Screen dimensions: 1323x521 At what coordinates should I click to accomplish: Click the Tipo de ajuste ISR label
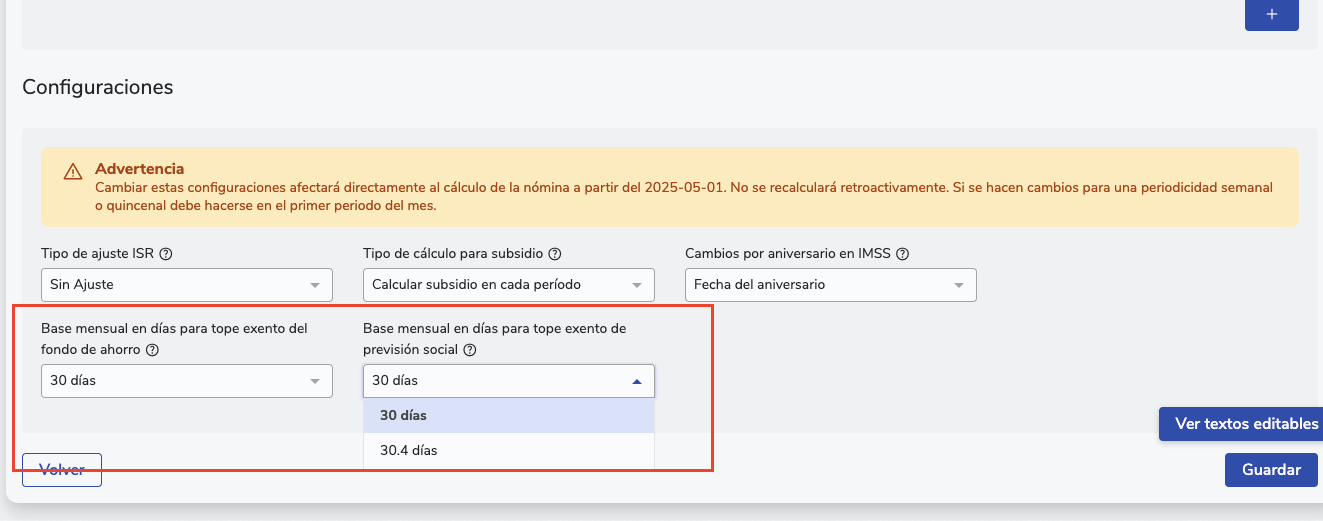(x=98, y=254)
